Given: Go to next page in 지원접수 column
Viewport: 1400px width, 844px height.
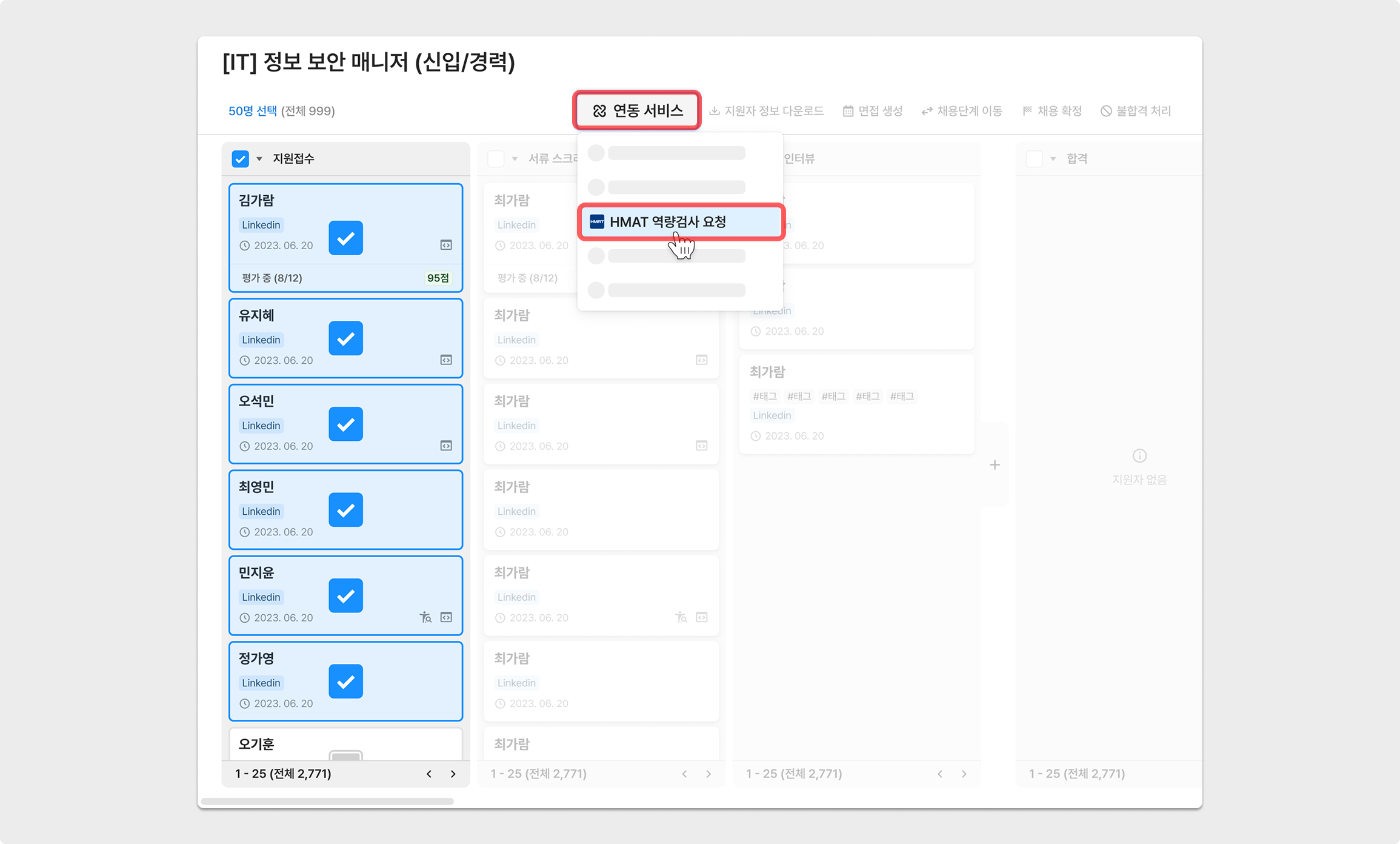Looking at the screenshot, I should click(x=453, y=774).
